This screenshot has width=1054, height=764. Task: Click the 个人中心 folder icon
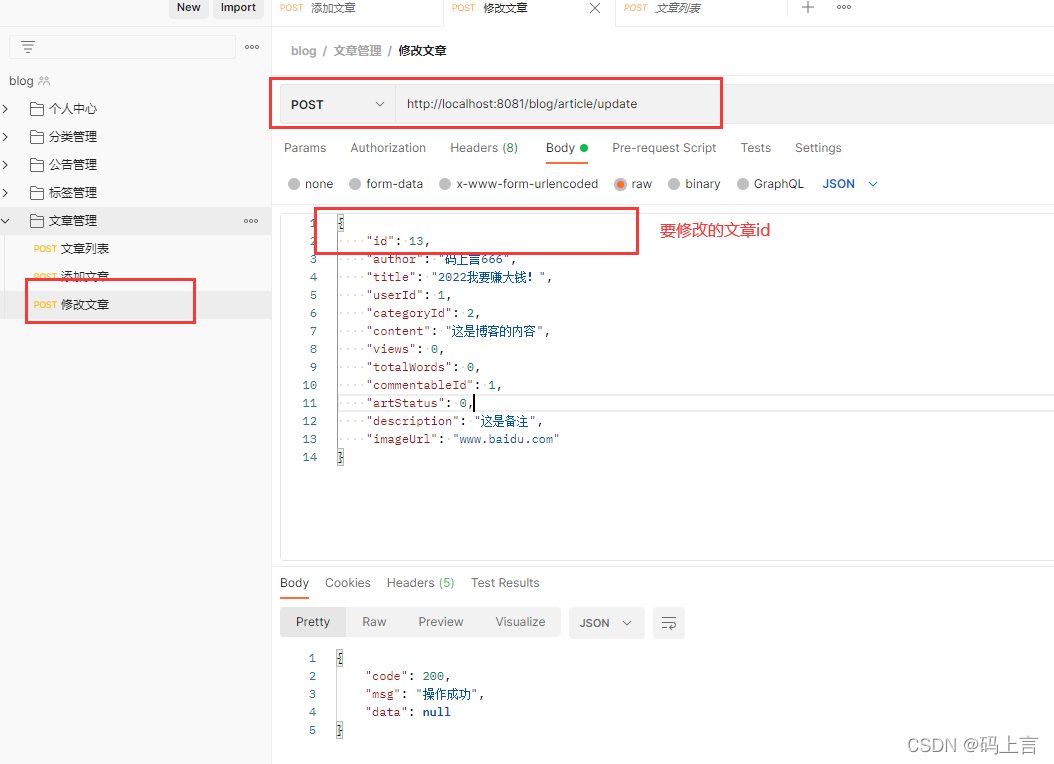[37, 109]
